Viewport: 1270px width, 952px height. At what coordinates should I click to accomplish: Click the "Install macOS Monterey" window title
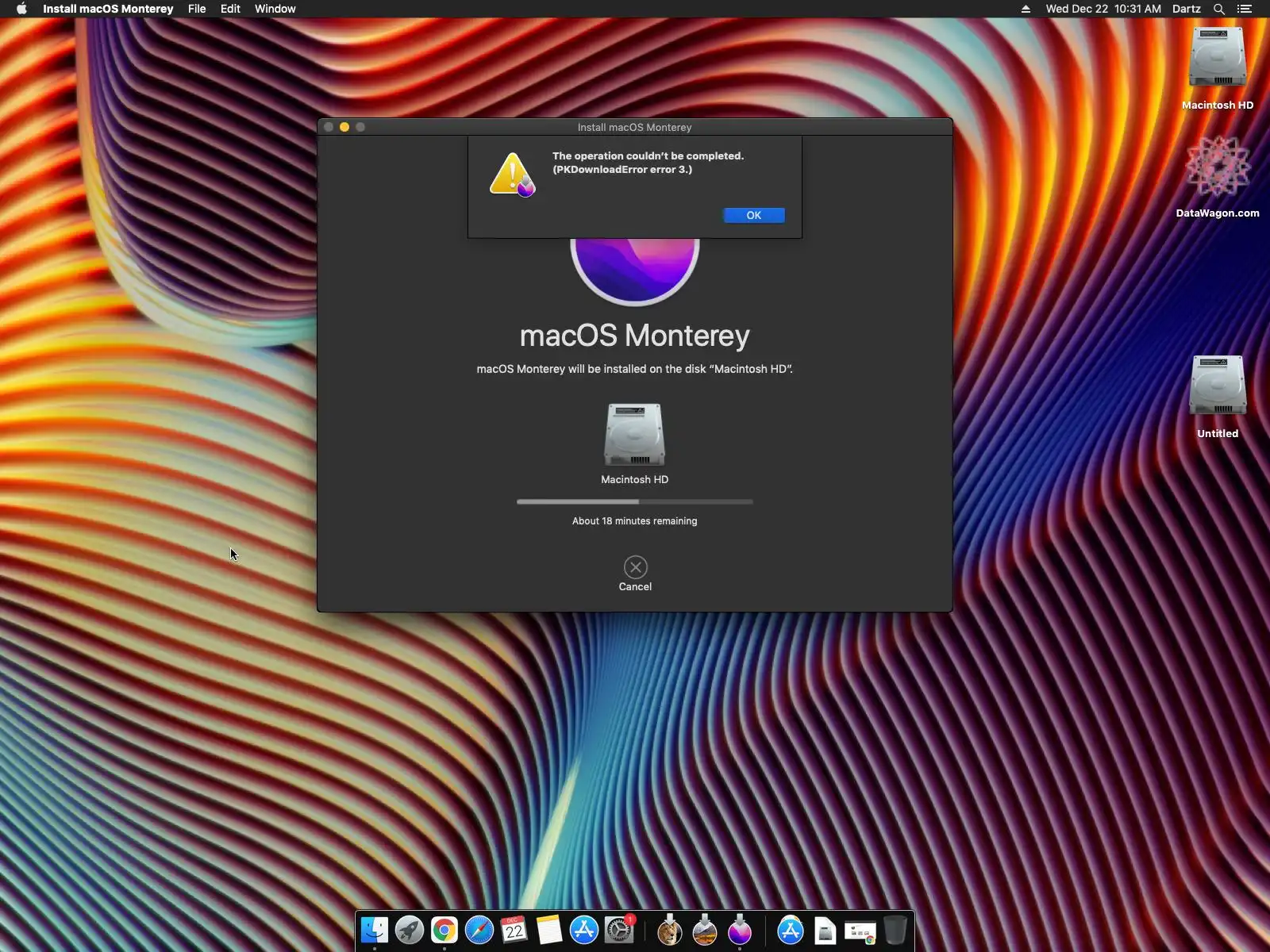click(635, 127)
